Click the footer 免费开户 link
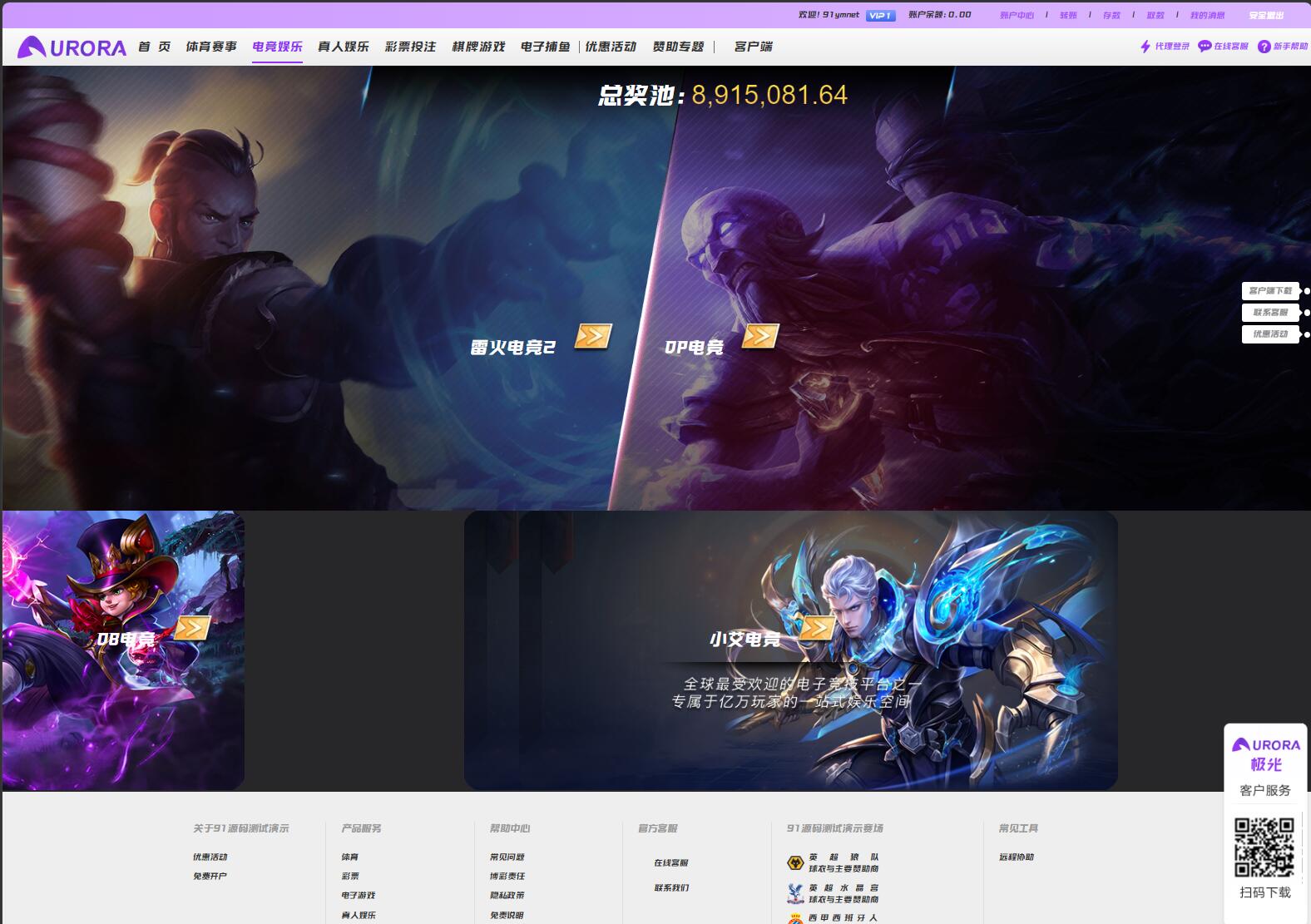 (210, 876)
